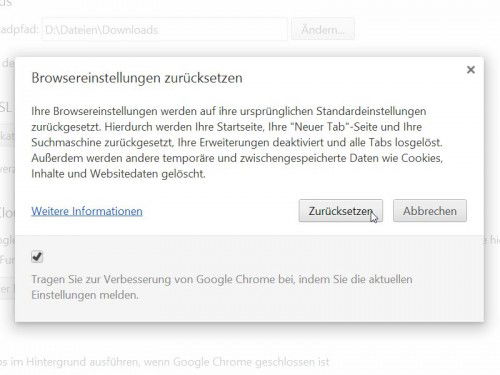Click the background text about Hintergrund ausführen

tap(165, 362)
